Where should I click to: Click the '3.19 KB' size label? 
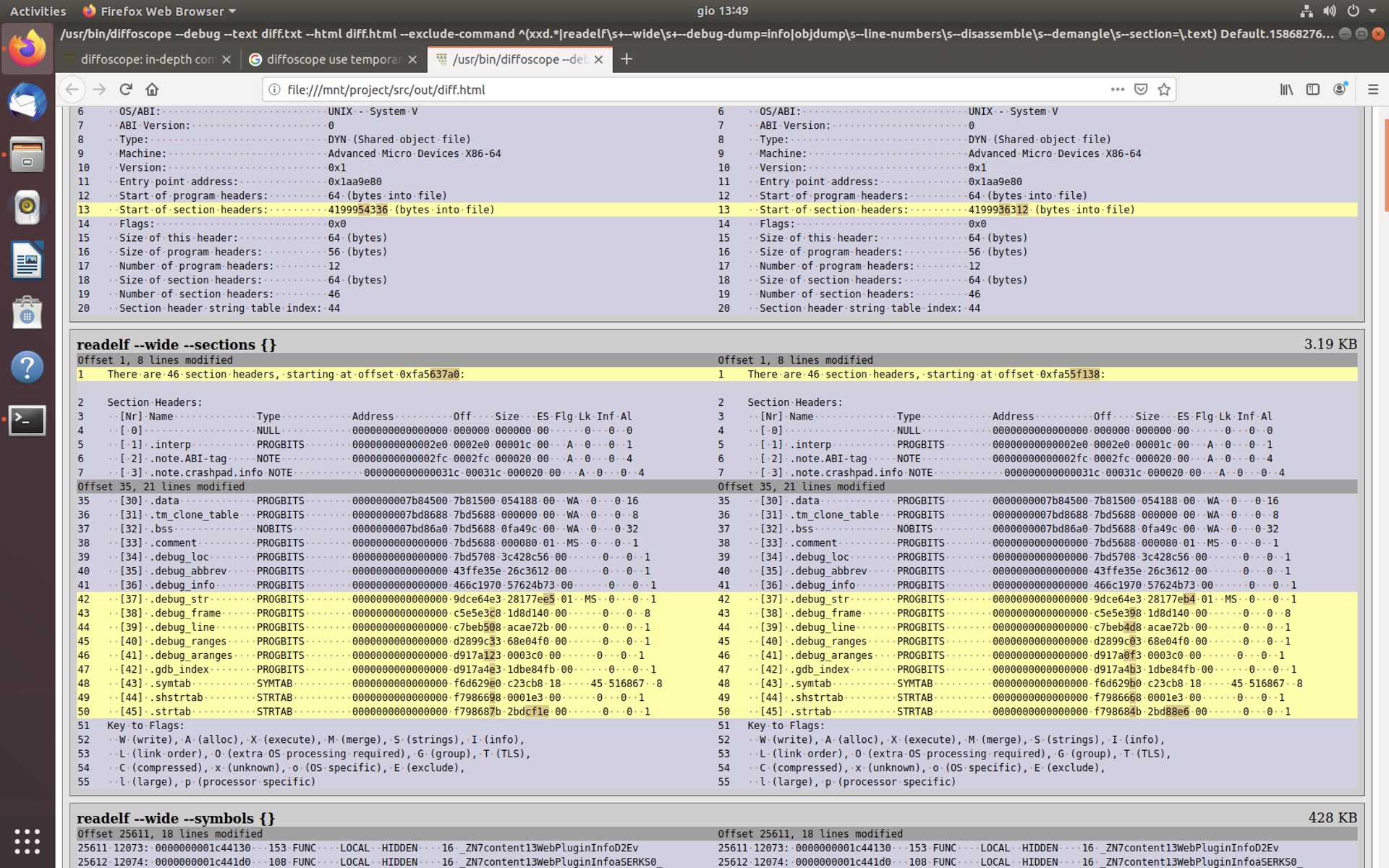click(x=1330, y=344)
